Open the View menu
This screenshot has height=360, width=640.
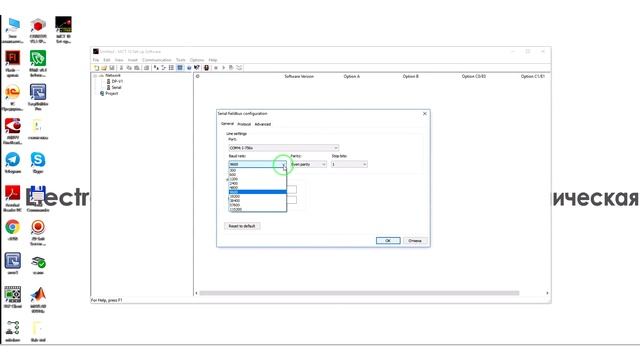[x=119, y=60]
